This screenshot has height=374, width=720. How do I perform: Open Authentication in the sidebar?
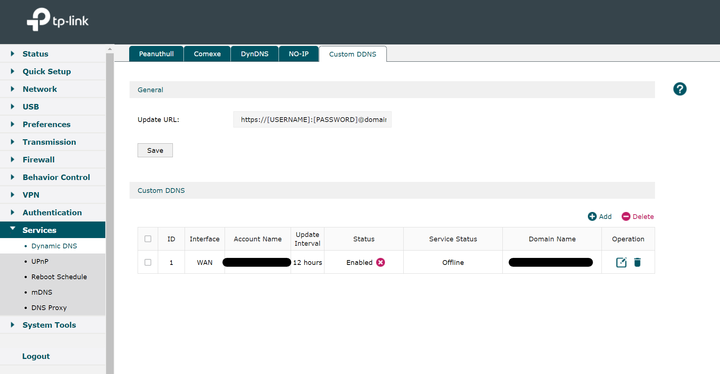[52, 212]
